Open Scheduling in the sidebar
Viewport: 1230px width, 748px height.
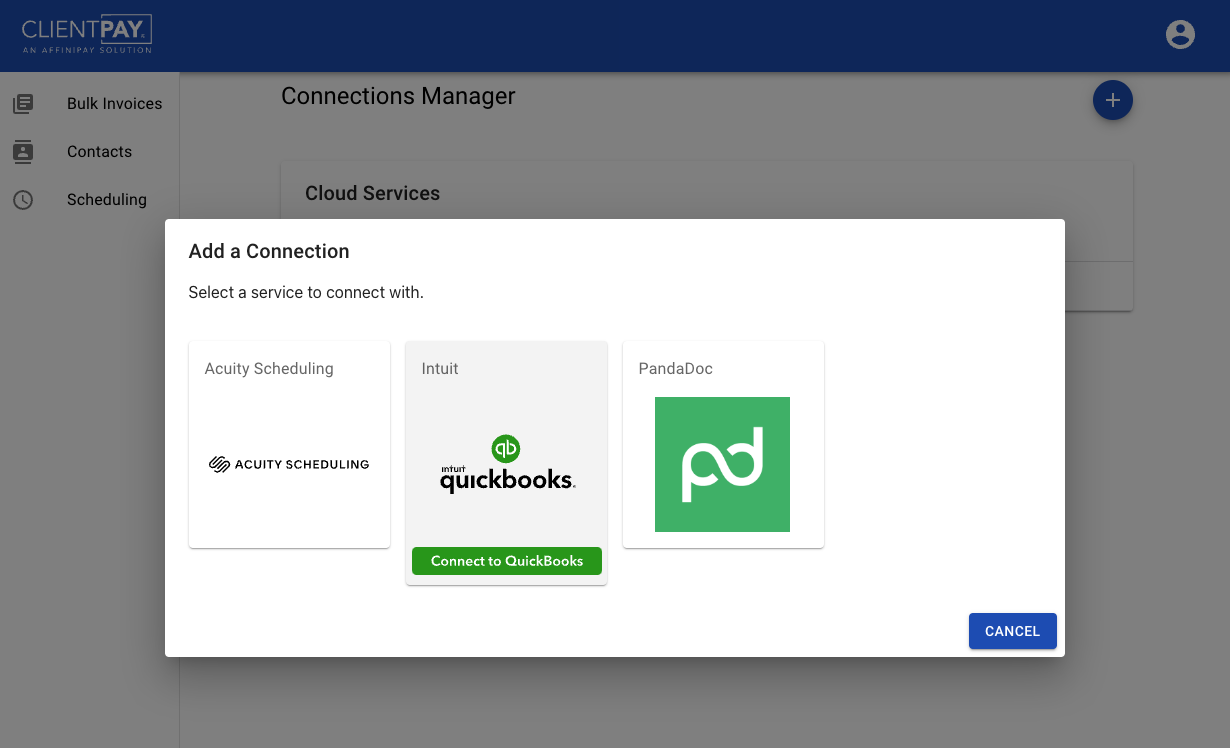click(90, 199)
